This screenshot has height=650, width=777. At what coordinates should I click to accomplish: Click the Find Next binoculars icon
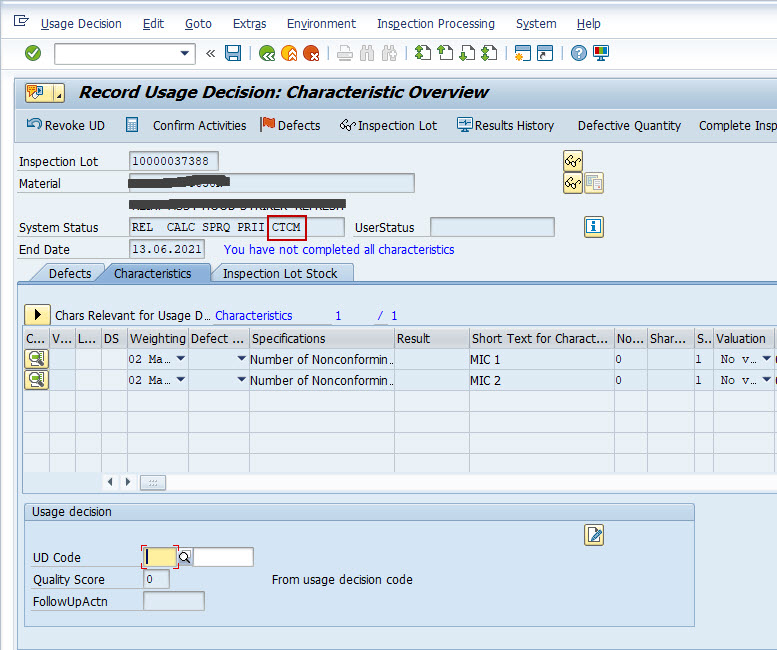coord(389,53)
